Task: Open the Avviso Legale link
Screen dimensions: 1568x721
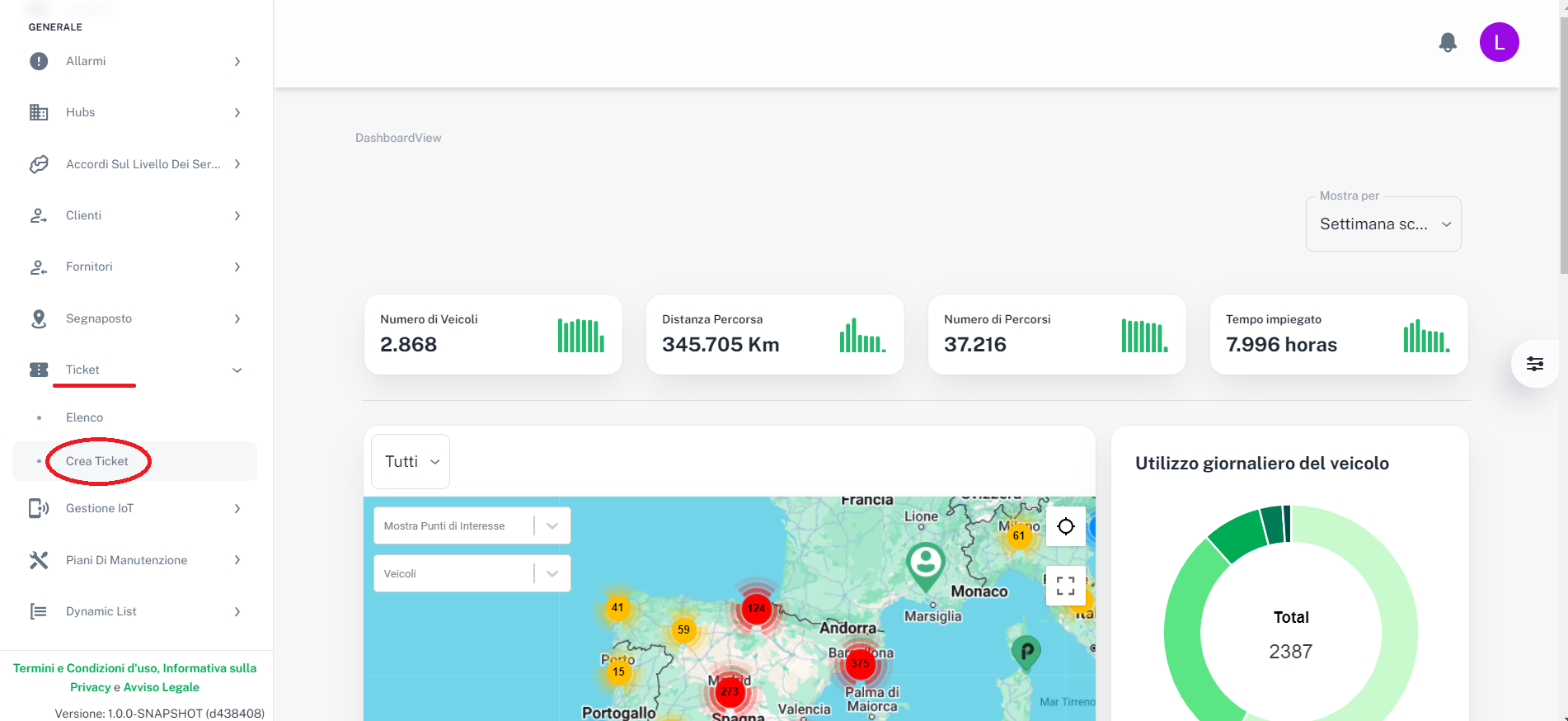Action: [x=162, y=687]
